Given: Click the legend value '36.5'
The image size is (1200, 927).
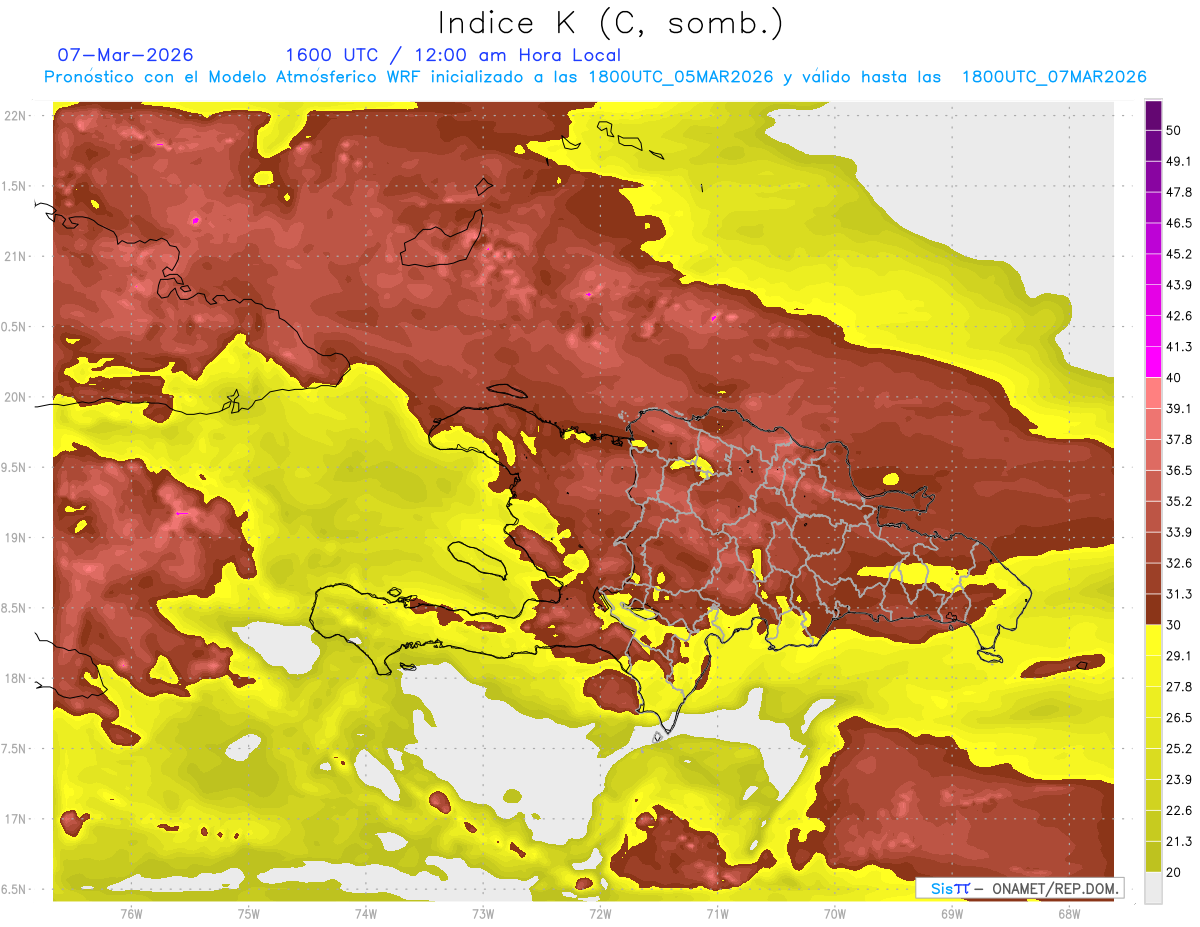Looking at the screenshot, I should coord(1179,470).
